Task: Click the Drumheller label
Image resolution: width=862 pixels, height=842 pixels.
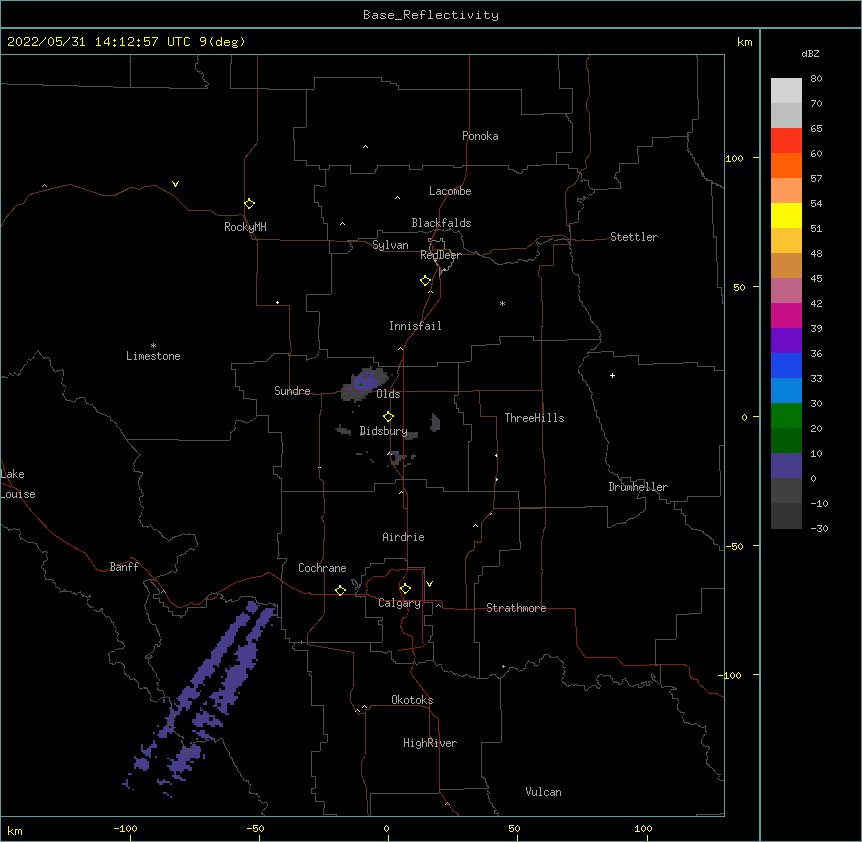Action: (638, 487)
